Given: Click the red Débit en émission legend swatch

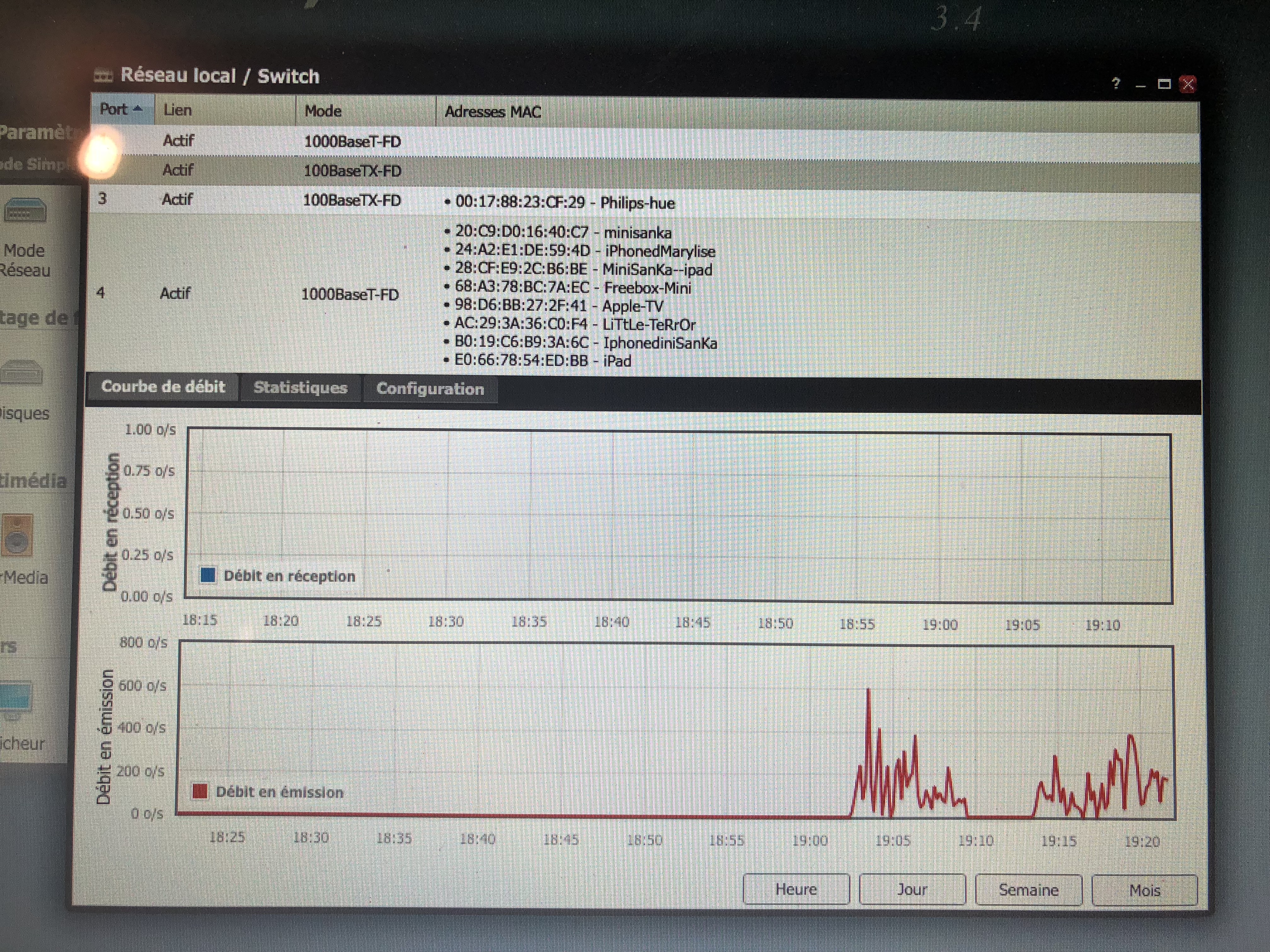Looking at the screenshot, I should (200, 791).
